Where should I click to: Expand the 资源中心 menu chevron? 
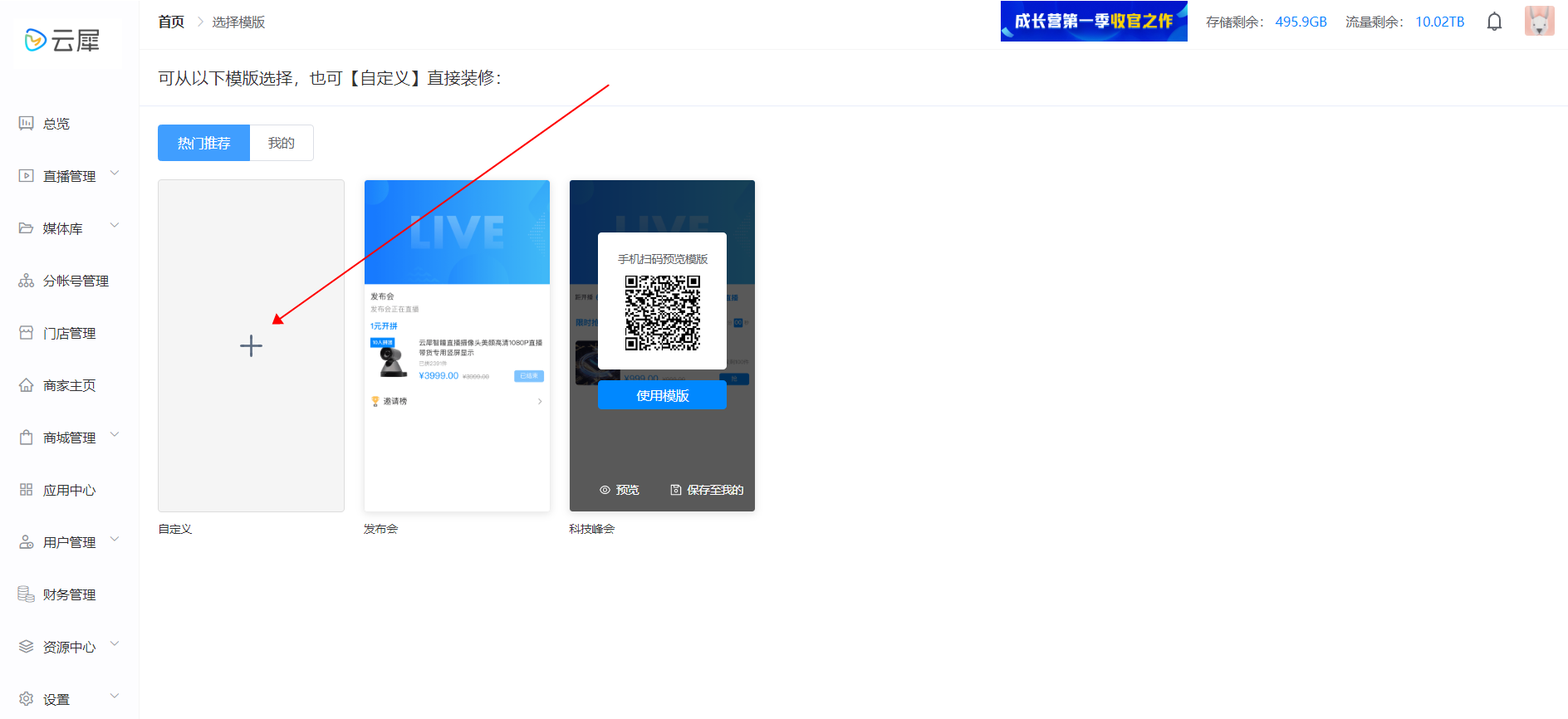tap(115, 644)
